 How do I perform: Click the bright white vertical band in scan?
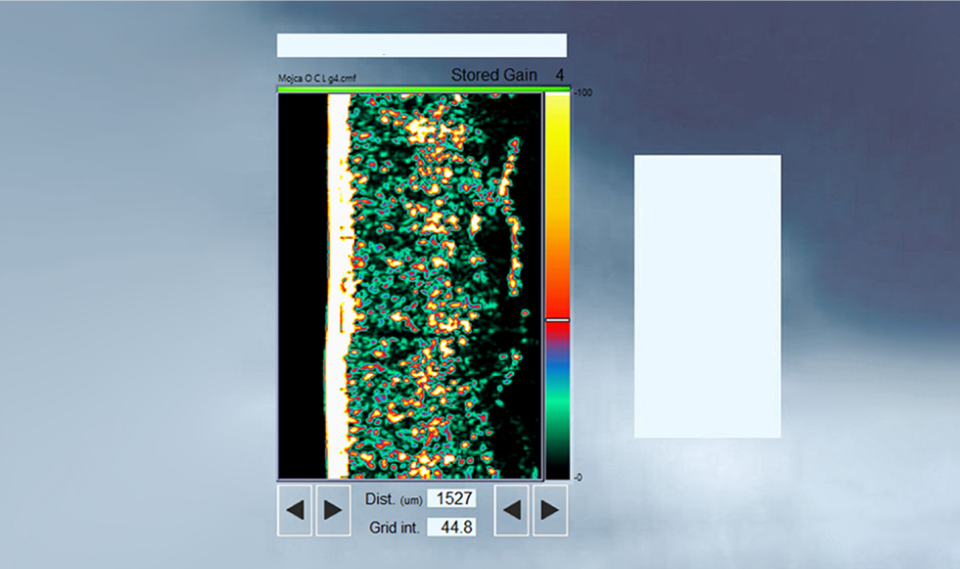[338, 280]
